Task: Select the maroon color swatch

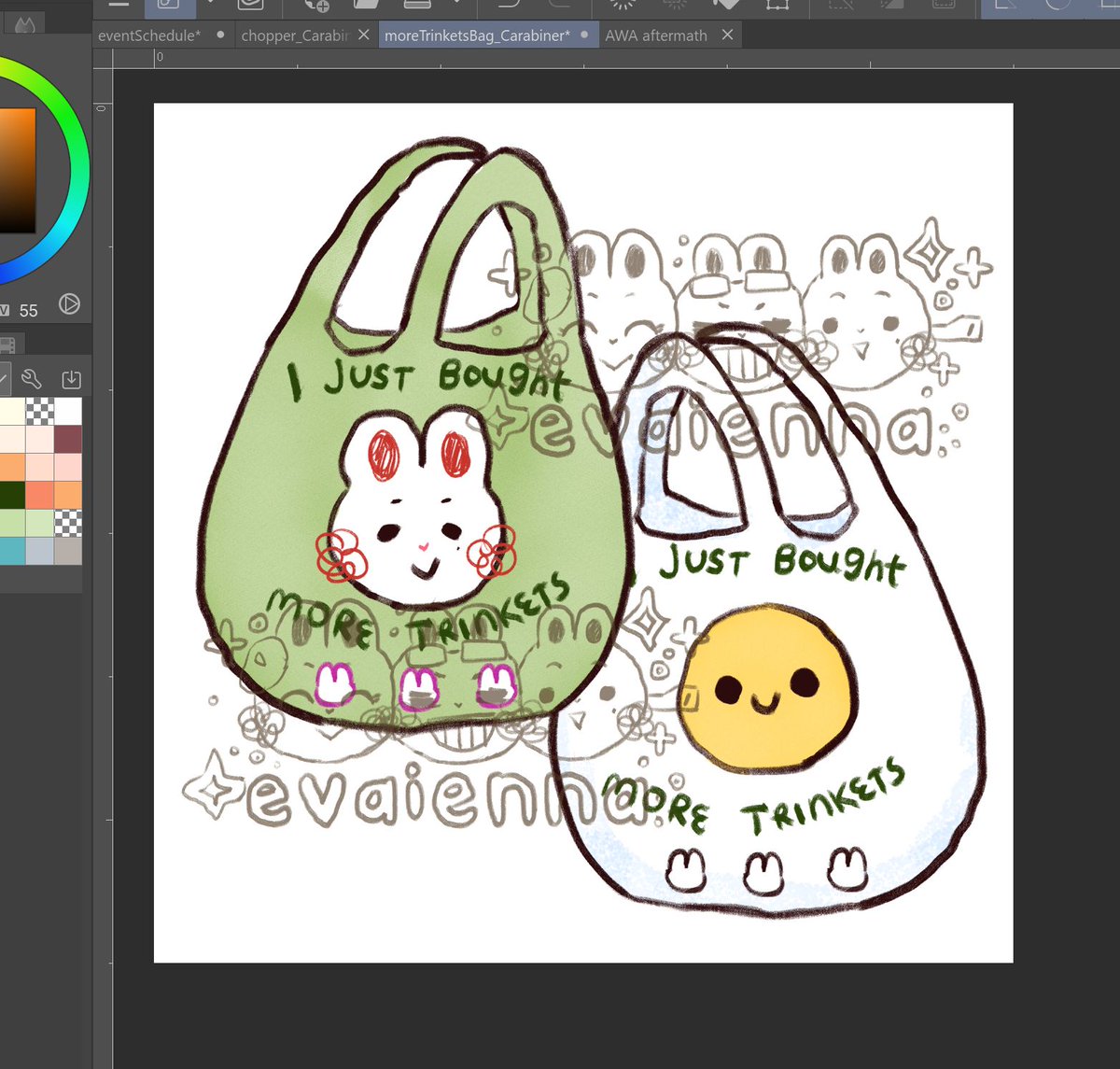Action: tap(68, 440)
